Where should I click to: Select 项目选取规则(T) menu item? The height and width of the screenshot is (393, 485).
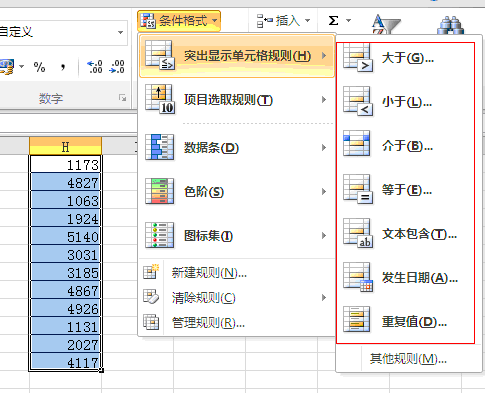click(x=237, y=100)
